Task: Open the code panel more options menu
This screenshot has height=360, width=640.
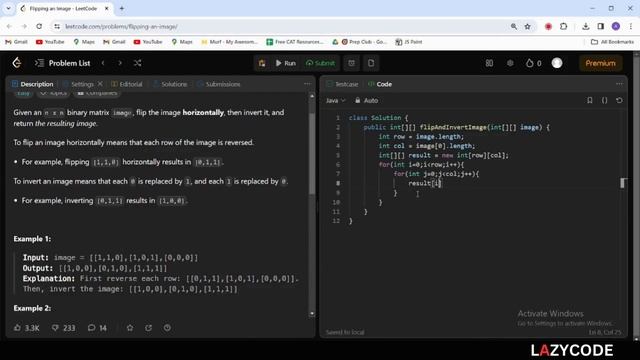Action: click(619, 84)
